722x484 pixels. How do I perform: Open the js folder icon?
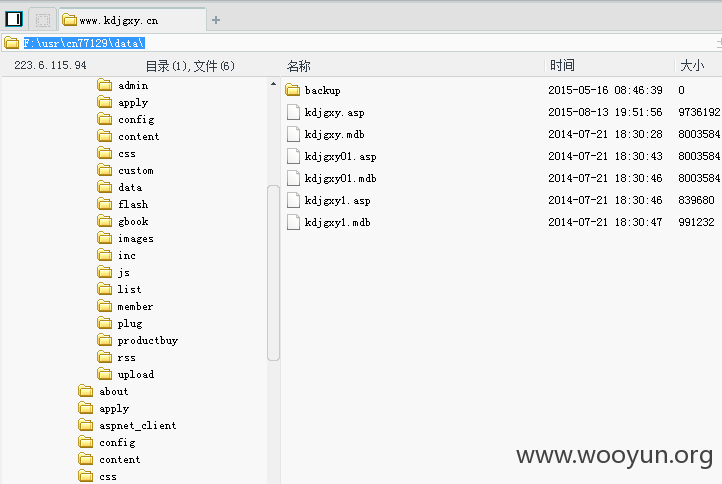105,272
